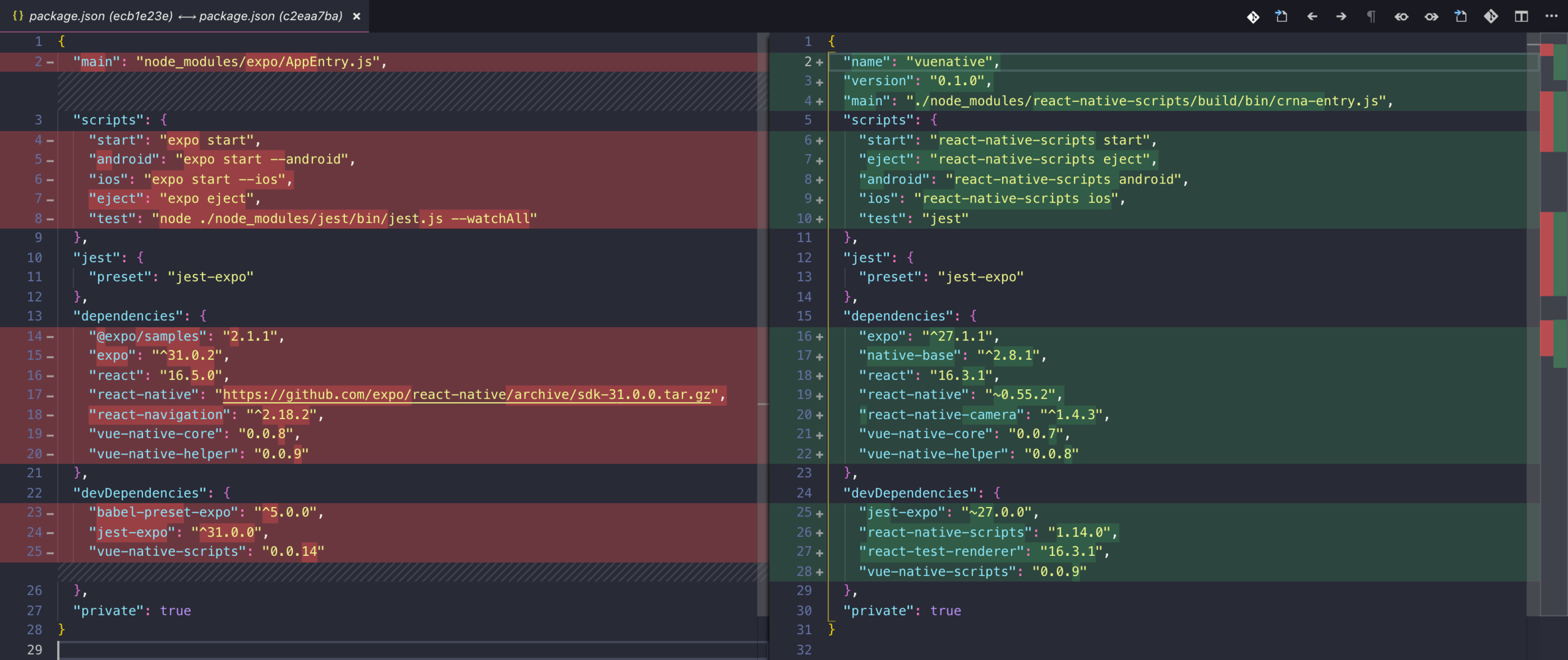Click the minus marker on left line 14

point(50,337)
